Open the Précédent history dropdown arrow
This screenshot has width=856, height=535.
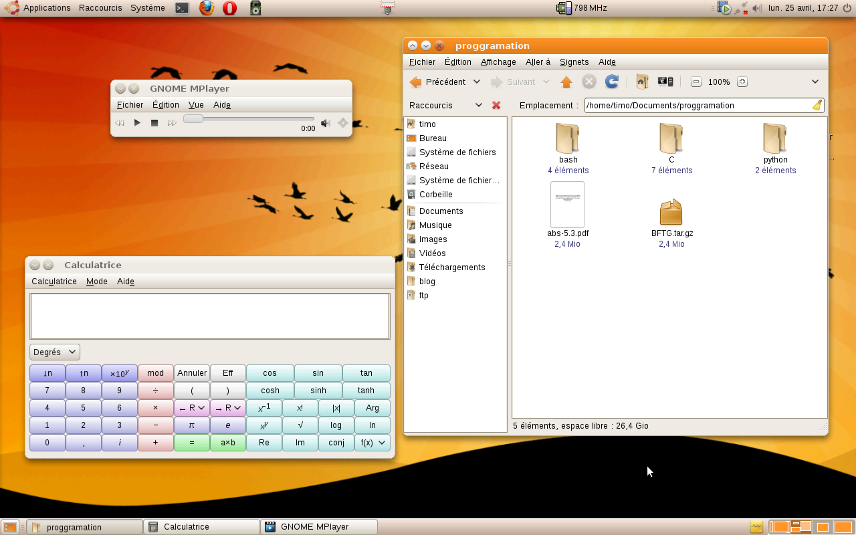click(x=477, y=82)
